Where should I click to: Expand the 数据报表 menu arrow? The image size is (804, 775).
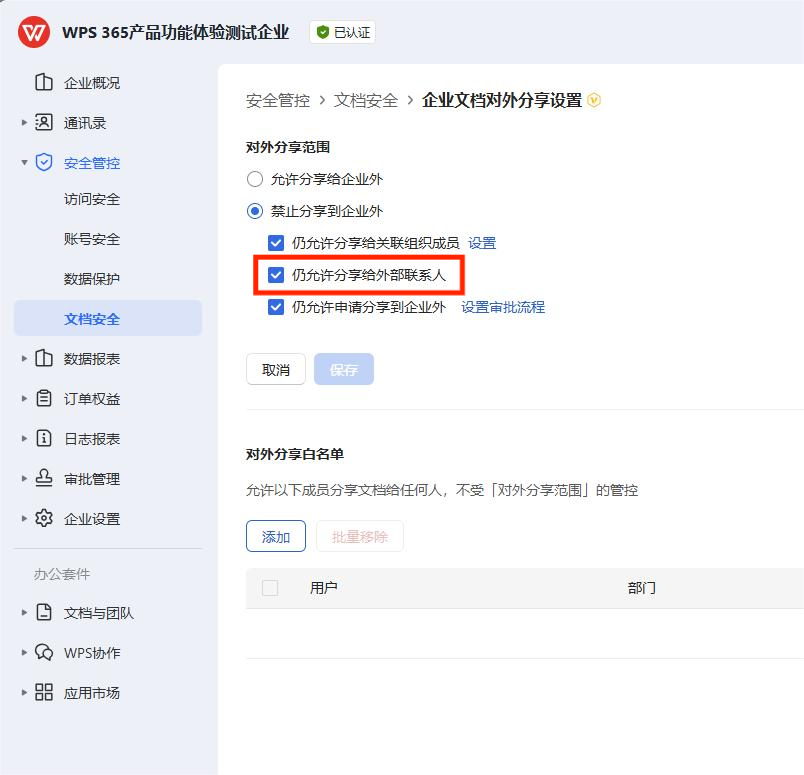[24, 358]
